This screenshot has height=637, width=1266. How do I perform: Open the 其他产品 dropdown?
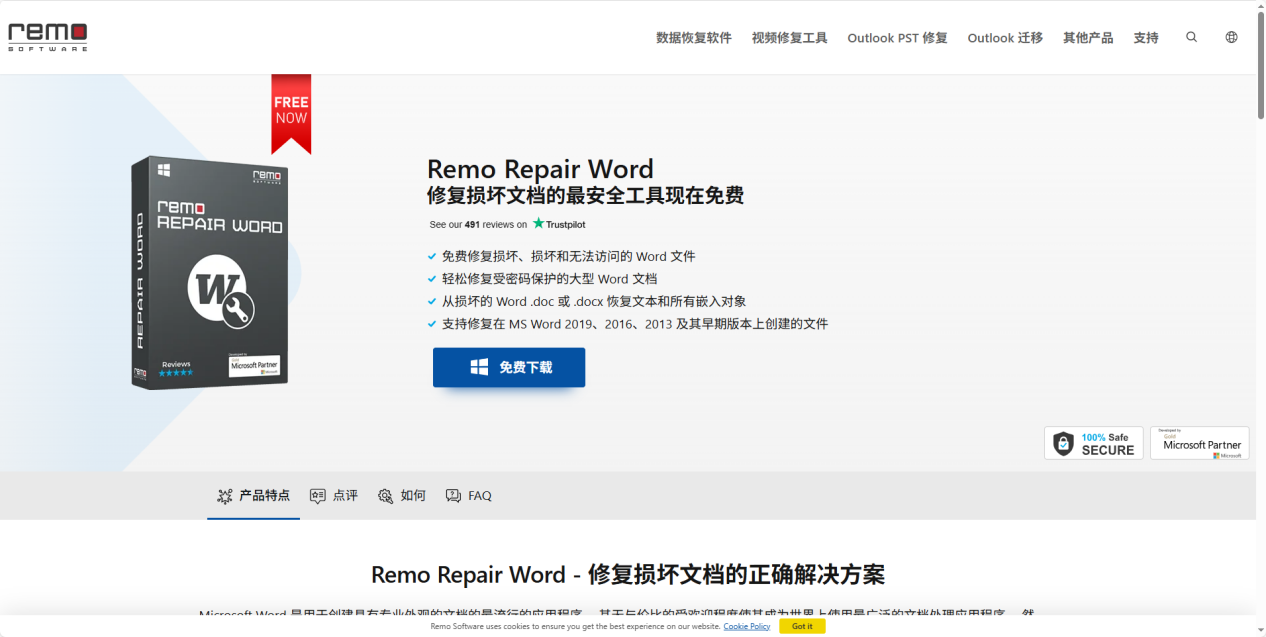(x=1088, y=37)
